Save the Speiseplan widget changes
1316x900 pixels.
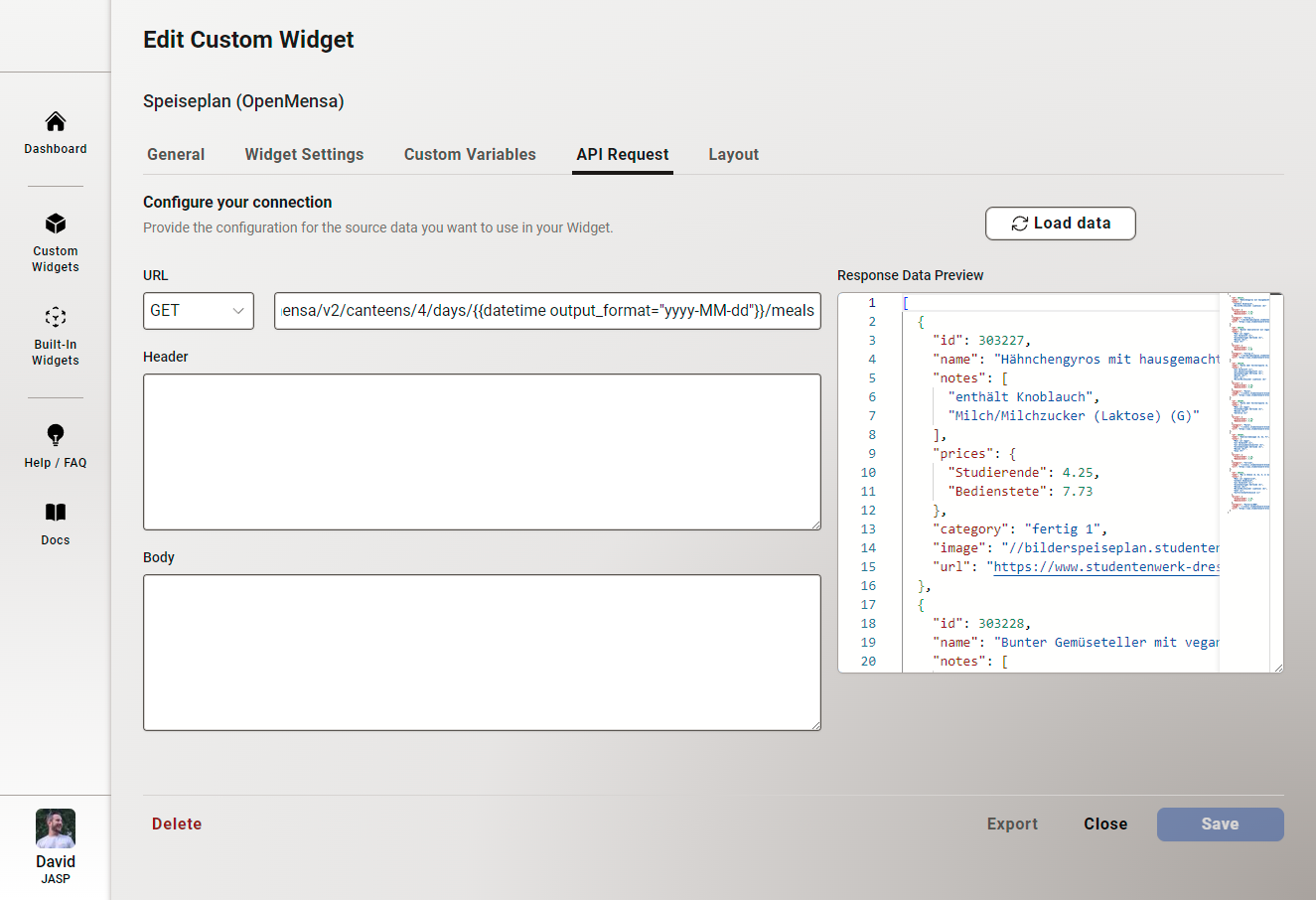pos(1220,824)
